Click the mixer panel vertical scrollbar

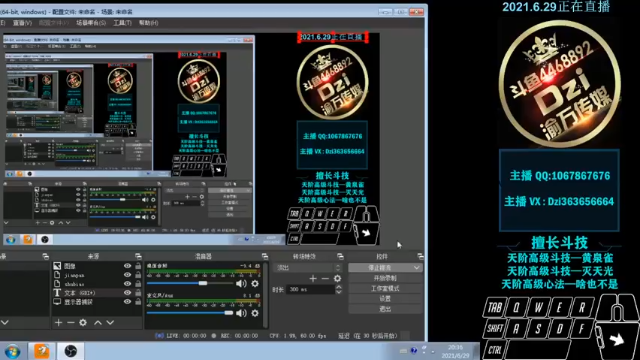coord(266,295)
